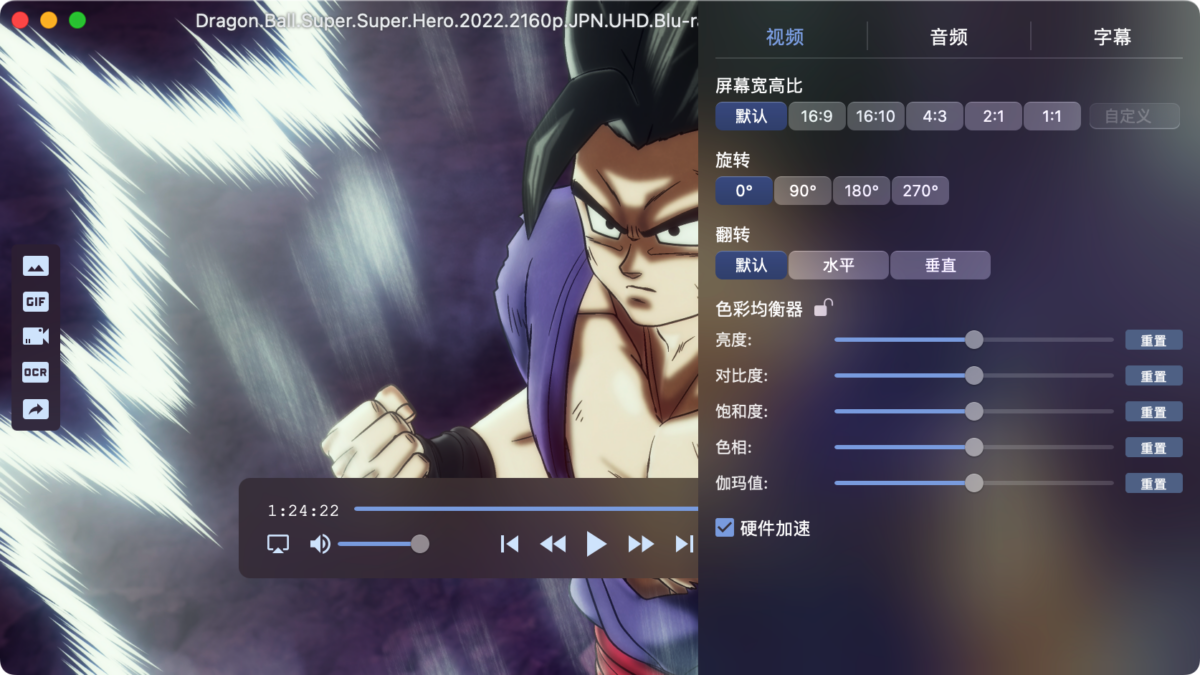Set rotation to 0°

click(x=744, y=190)
